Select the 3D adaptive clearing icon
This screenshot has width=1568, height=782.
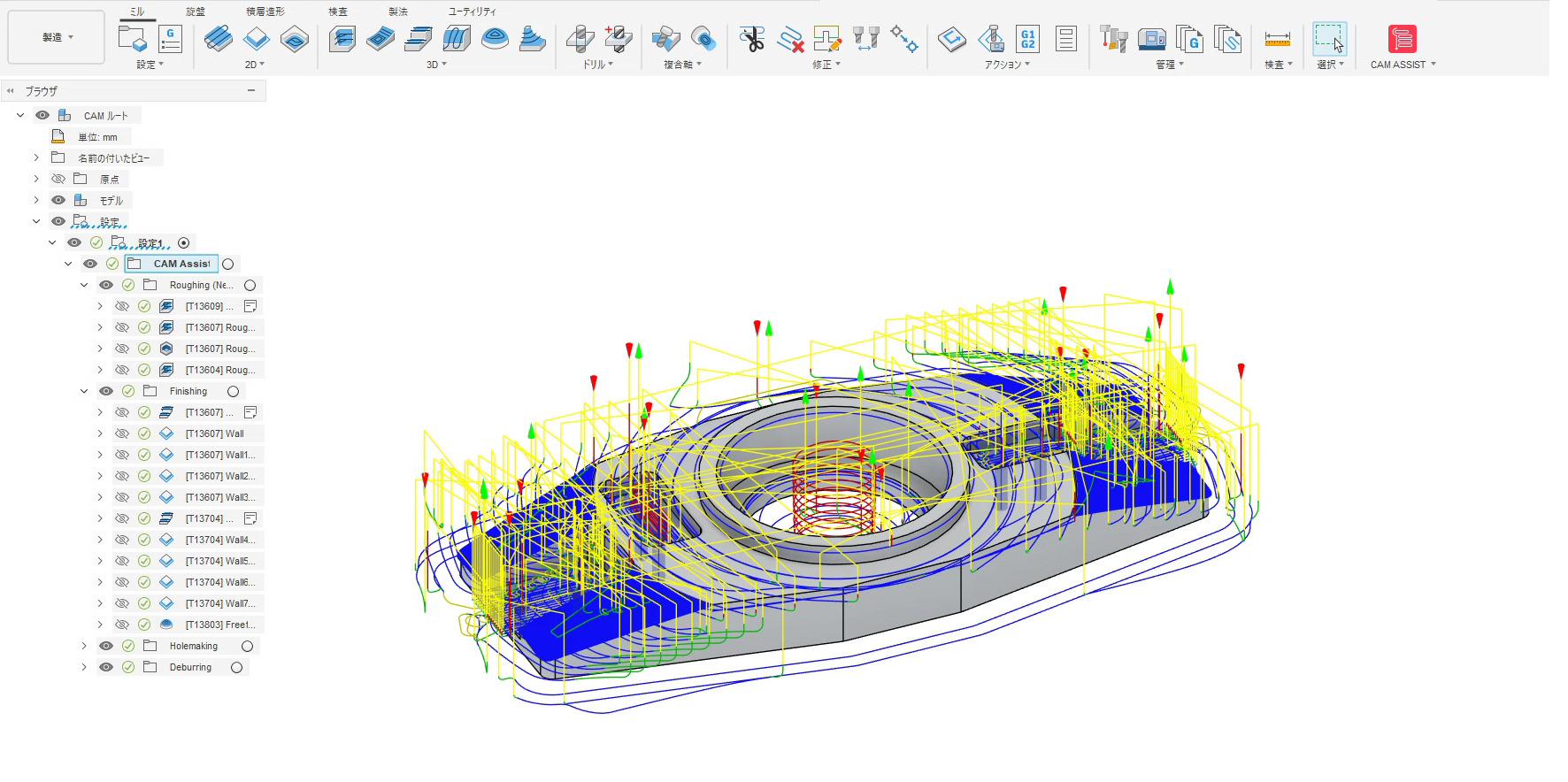[x=342, y=40]
